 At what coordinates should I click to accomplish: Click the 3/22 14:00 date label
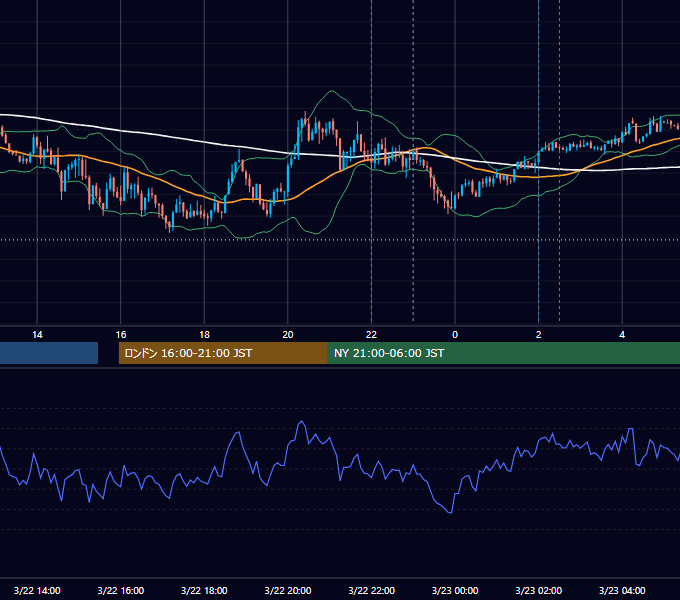click(x=37, y=590)
